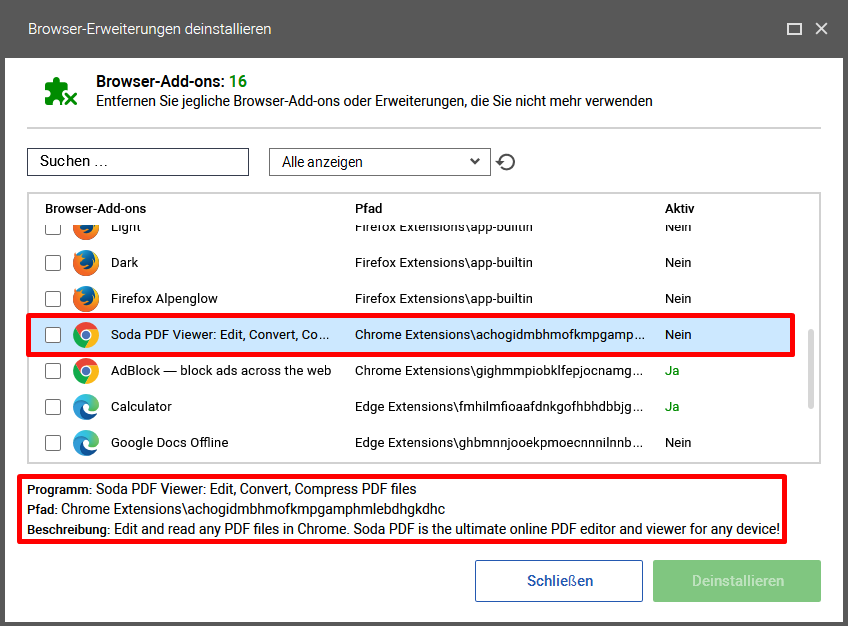This screenshot has width=848, height=626.
Task: Select the 'Firefox Alpenglow' add-on name
Action: (x=164, y=299)
